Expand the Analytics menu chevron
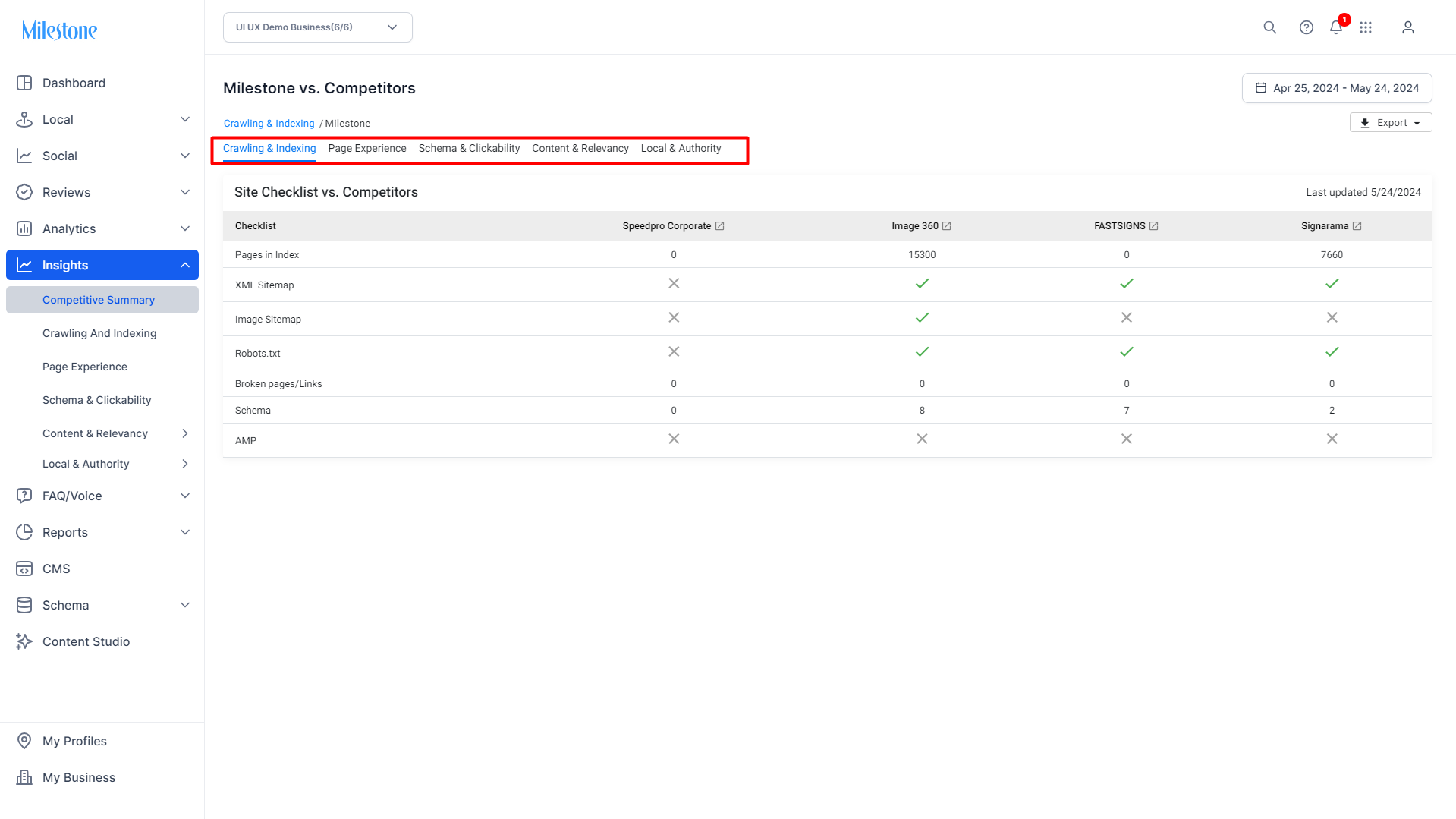 coord(185,228)
